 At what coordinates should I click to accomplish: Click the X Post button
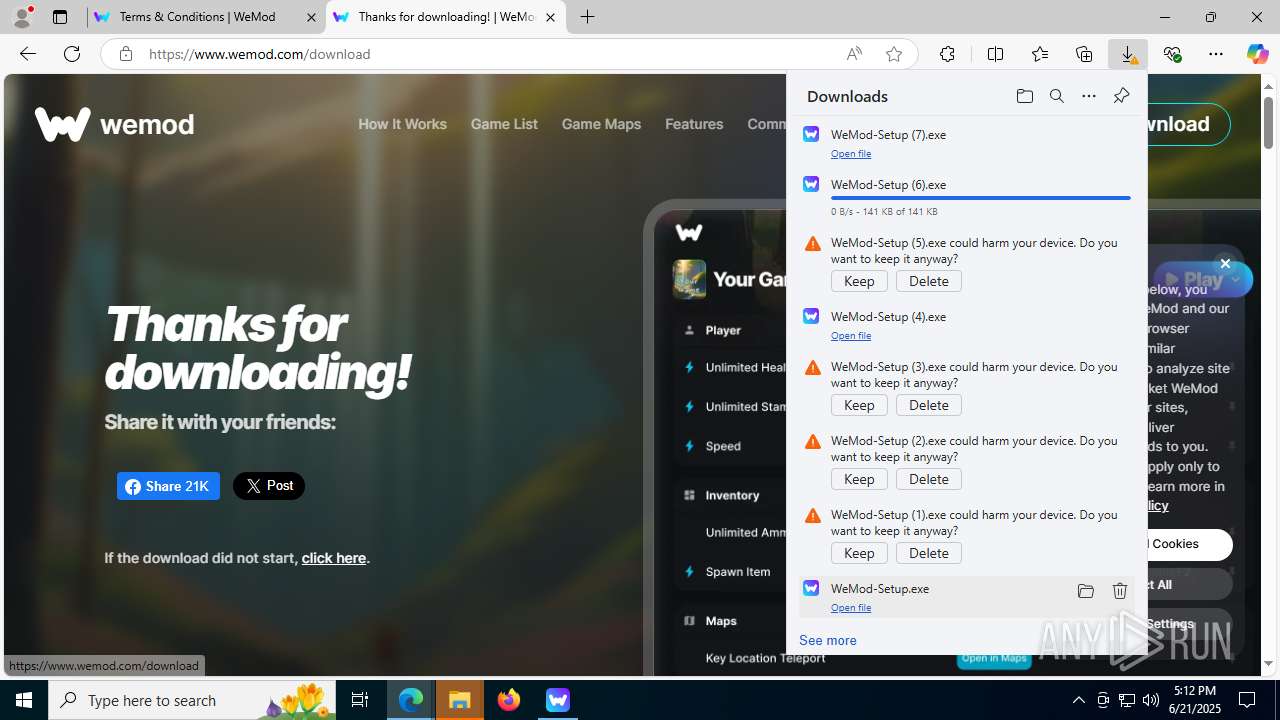[x=269, y=486]
